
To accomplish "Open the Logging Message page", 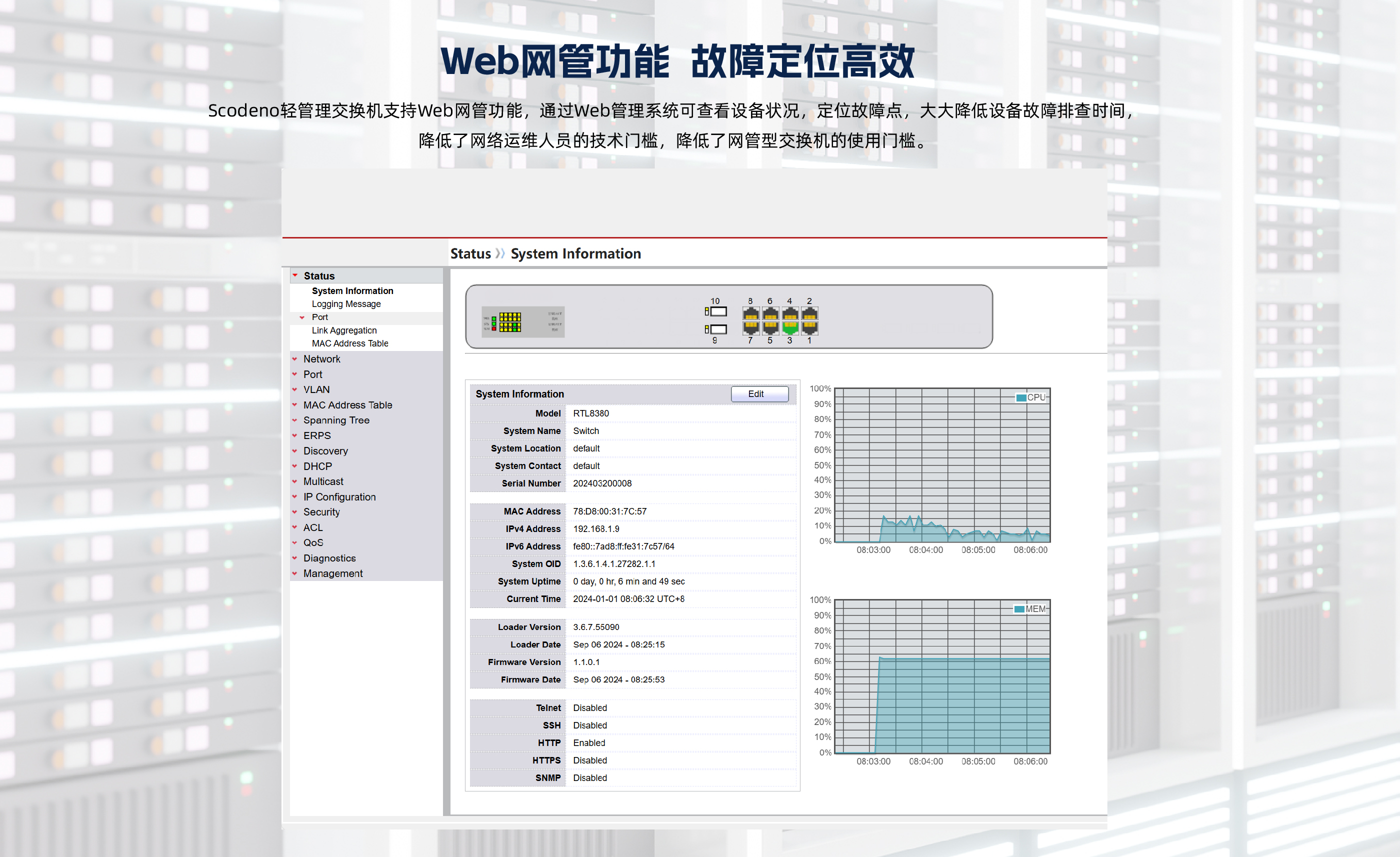I will tap(345, 304).
